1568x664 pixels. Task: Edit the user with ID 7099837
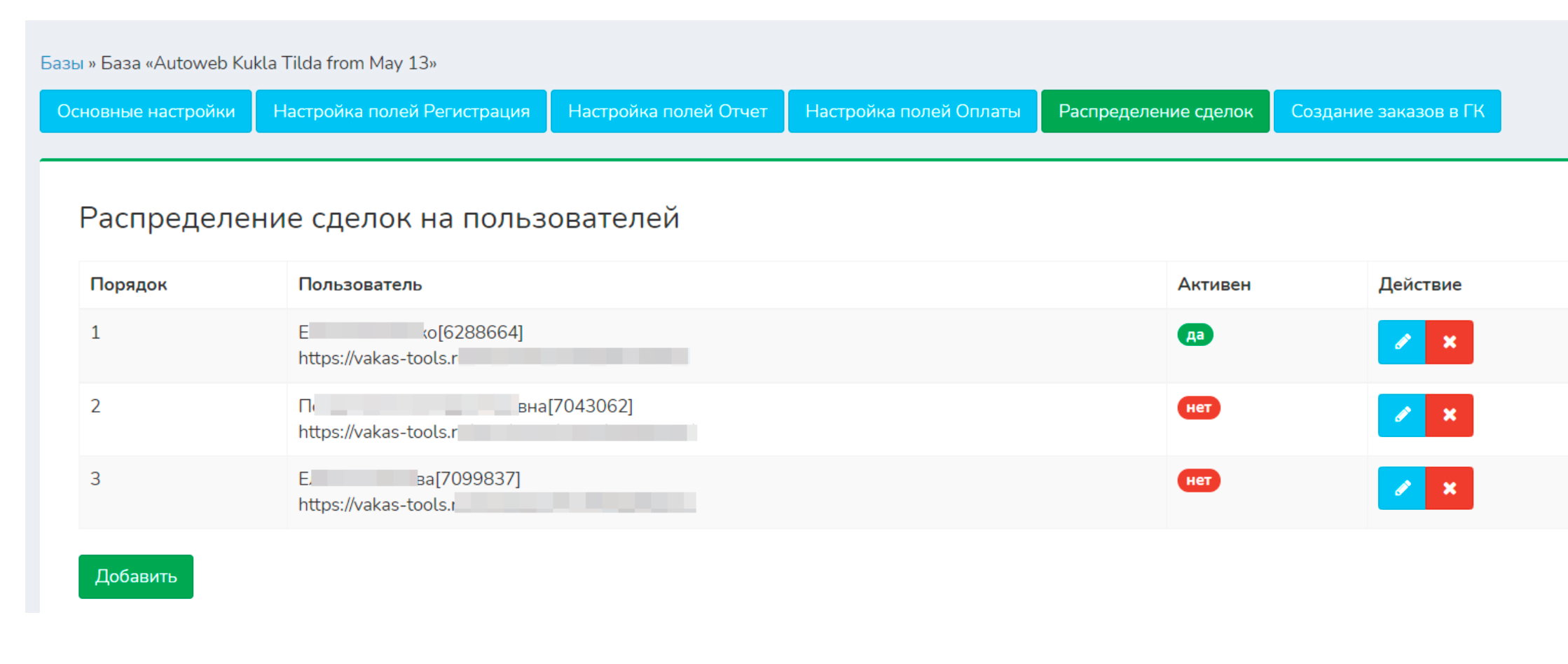(x=1401, y=488)
